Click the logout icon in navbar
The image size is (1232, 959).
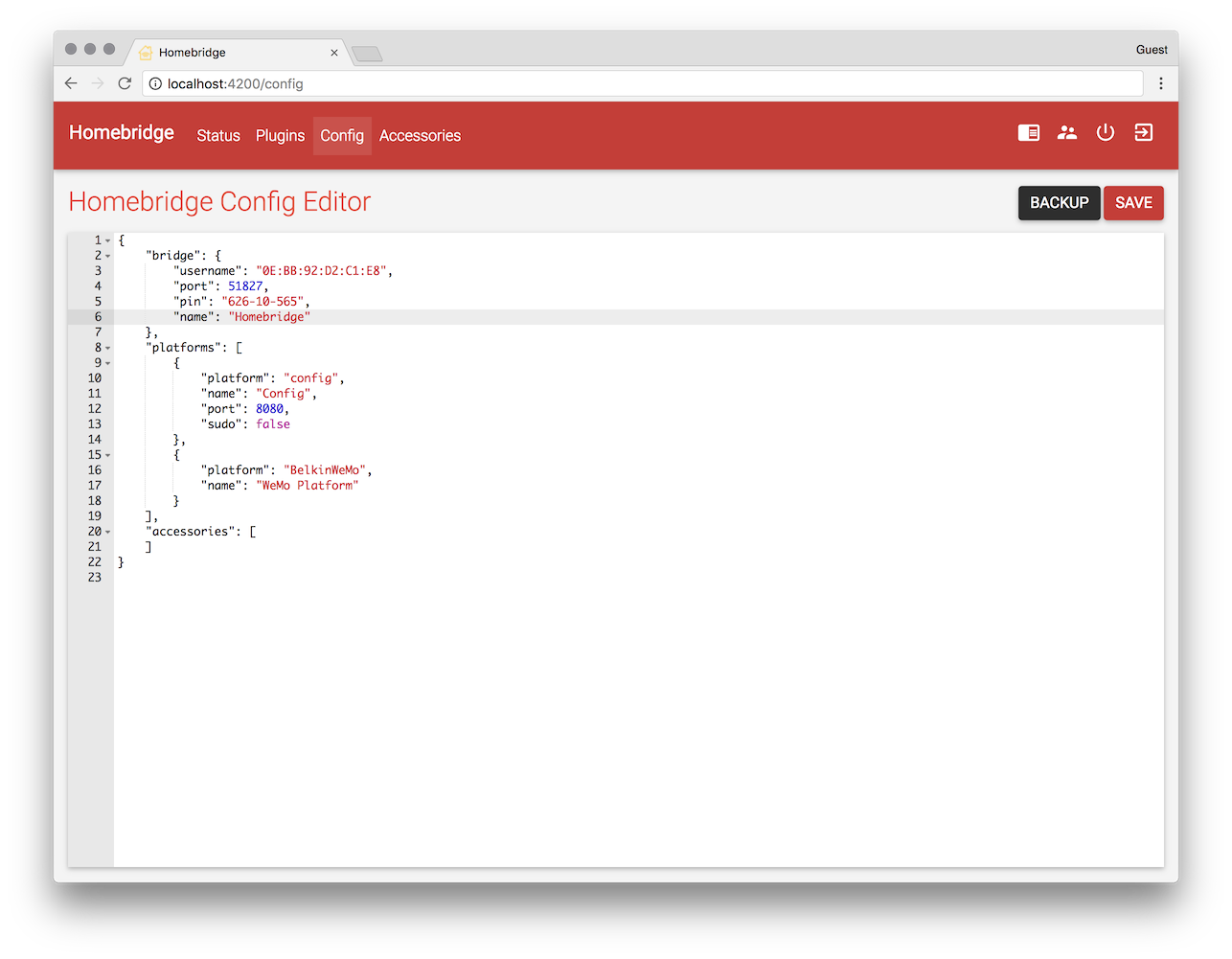coord(1144,132)
